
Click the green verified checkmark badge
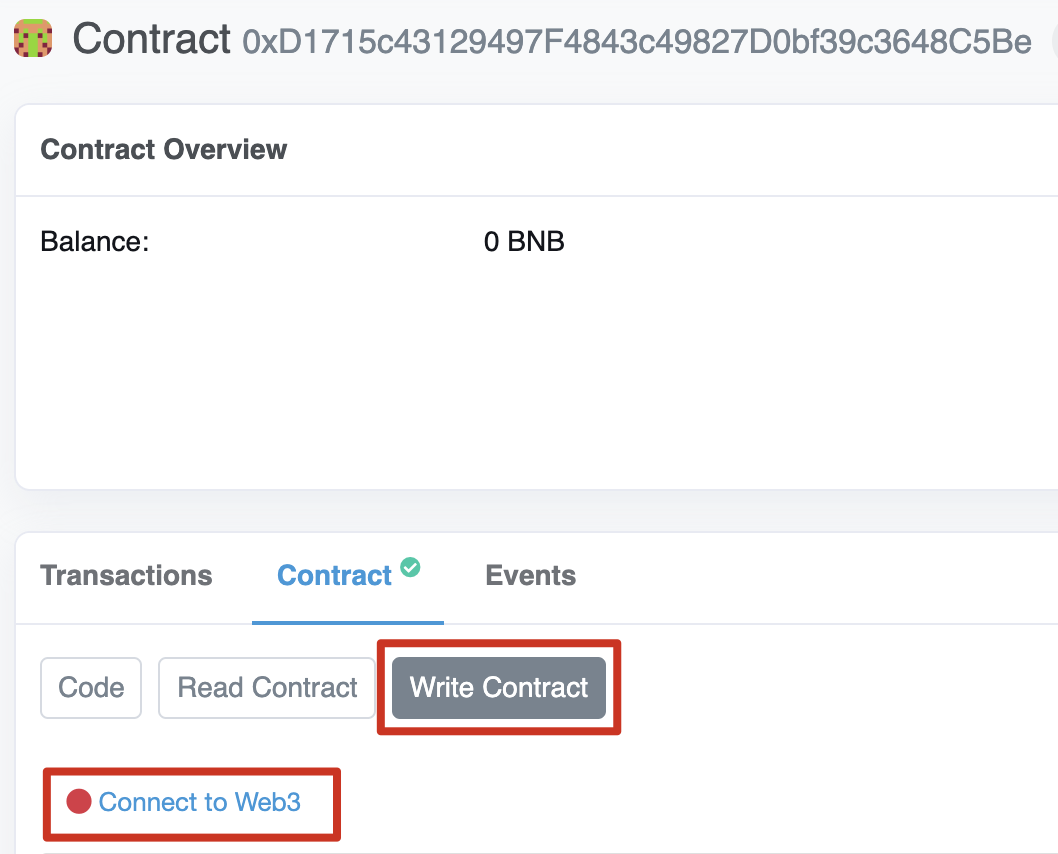[410, 568]
